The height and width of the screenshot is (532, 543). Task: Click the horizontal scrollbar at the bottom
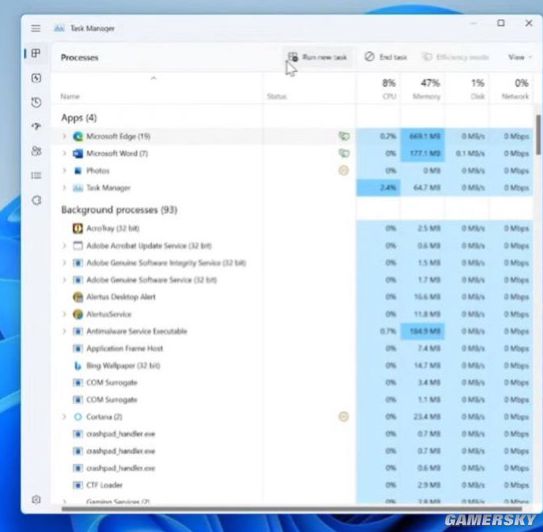[x=292, y=508]
